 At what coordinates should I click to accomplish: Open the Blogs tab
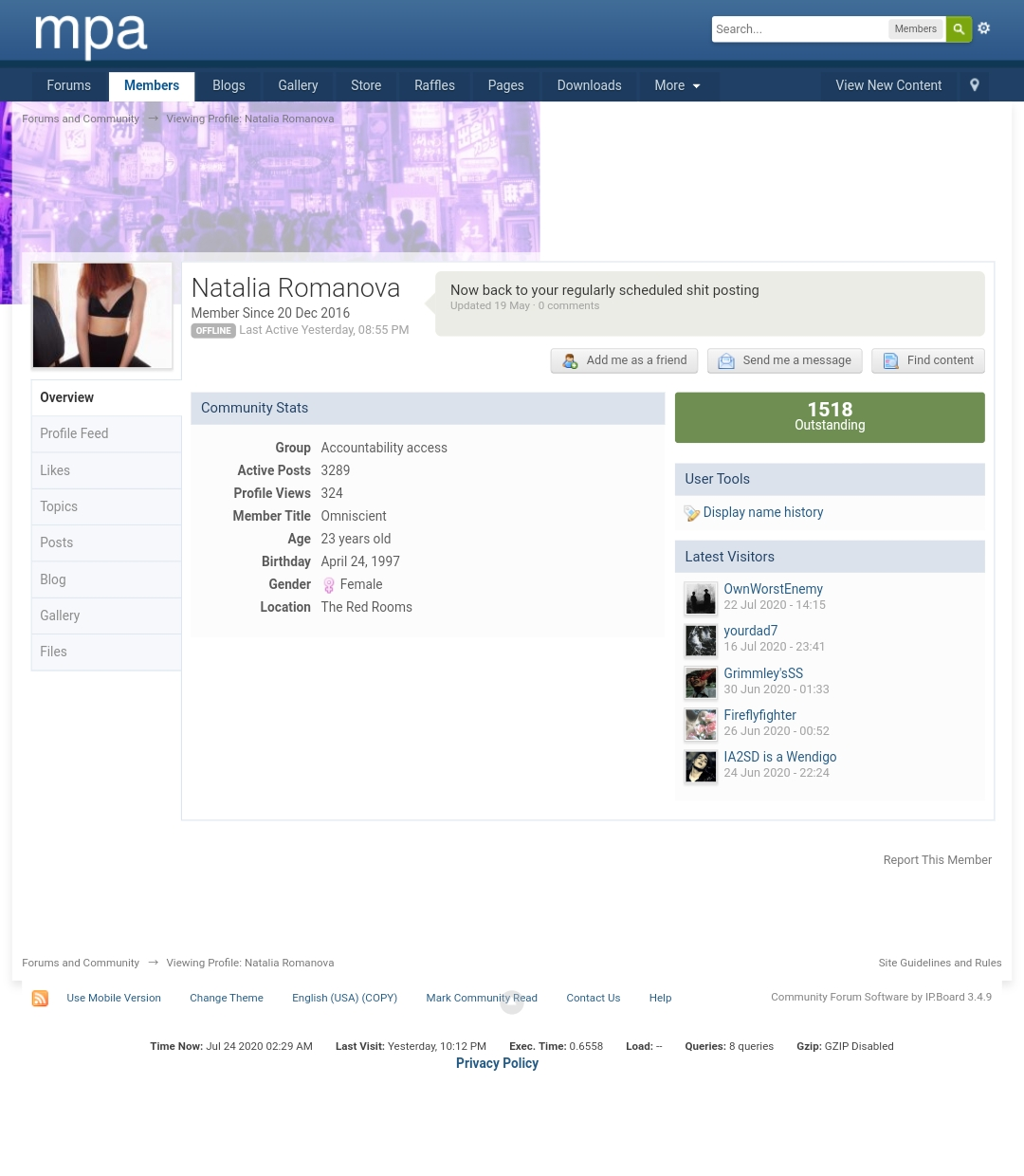229,85
